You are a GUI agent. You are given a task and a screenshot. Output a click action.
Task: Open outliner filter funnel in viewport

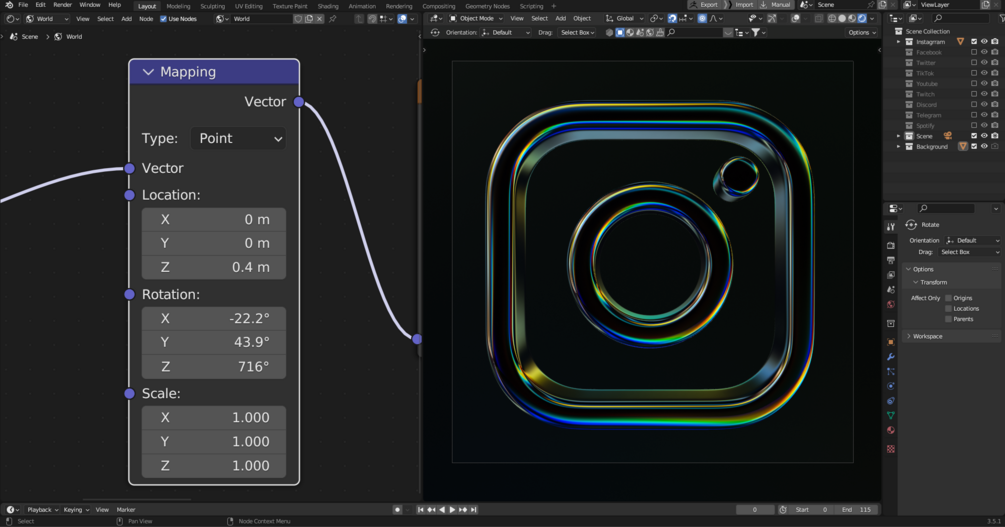tap(756, 32)
